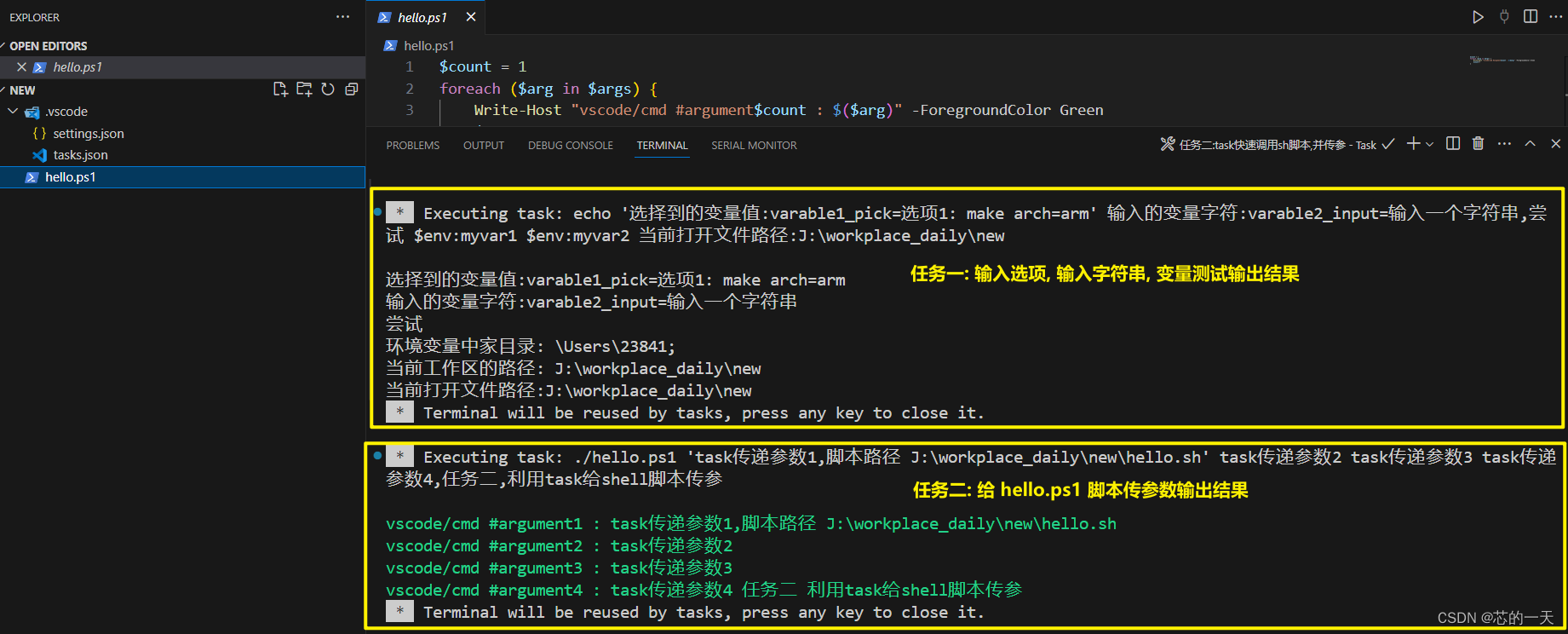
Task: Collapse all folders in Explorer
Action: click(352, 89)
